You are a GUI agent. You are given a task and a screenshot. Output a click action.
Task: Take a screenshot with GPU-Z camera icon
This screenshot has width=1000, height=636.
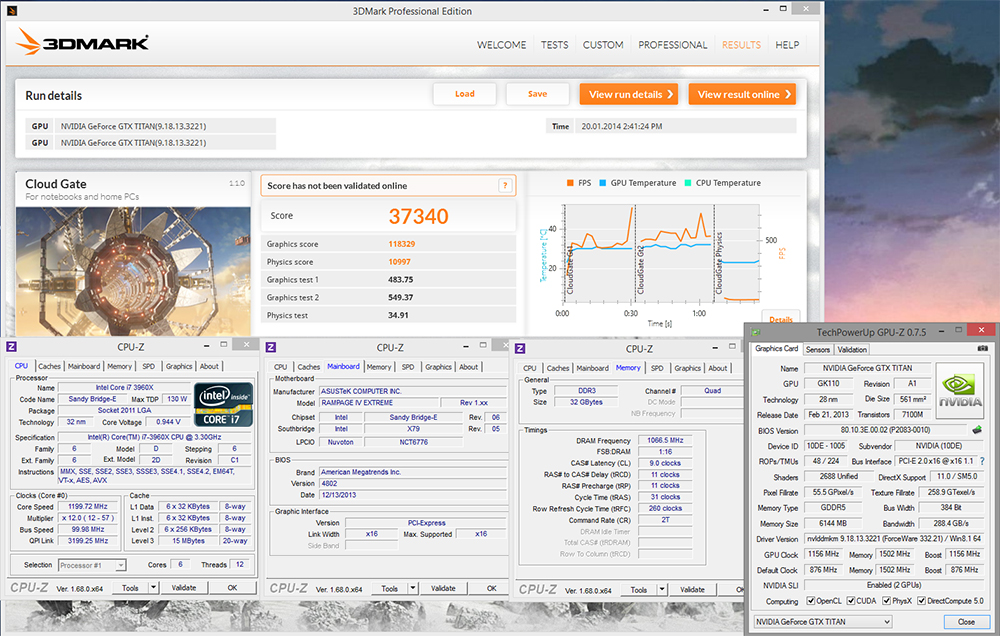click(x=982, y=348)
